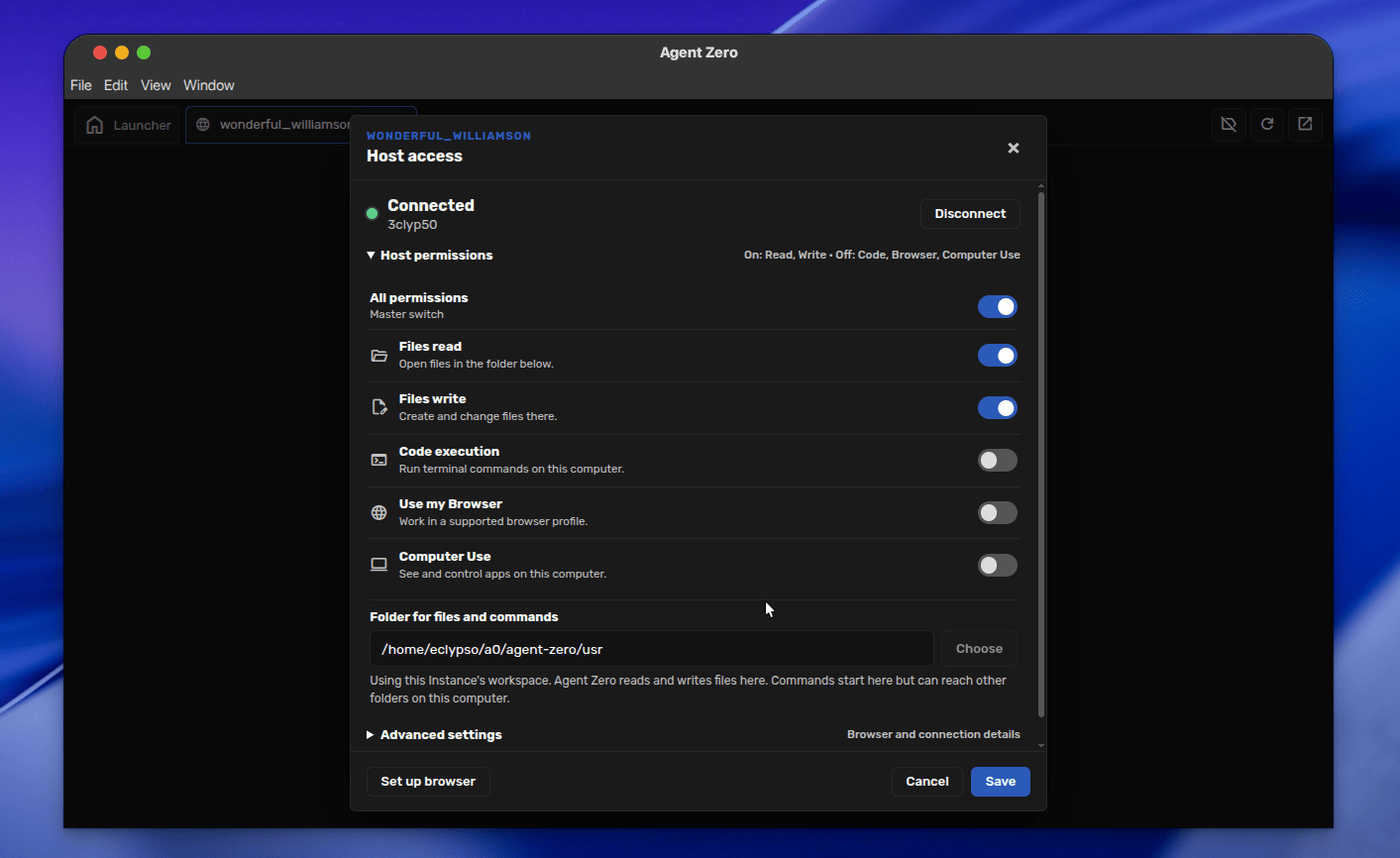Click 'Work in a supported browser profile' text

(x=493, y=522)
